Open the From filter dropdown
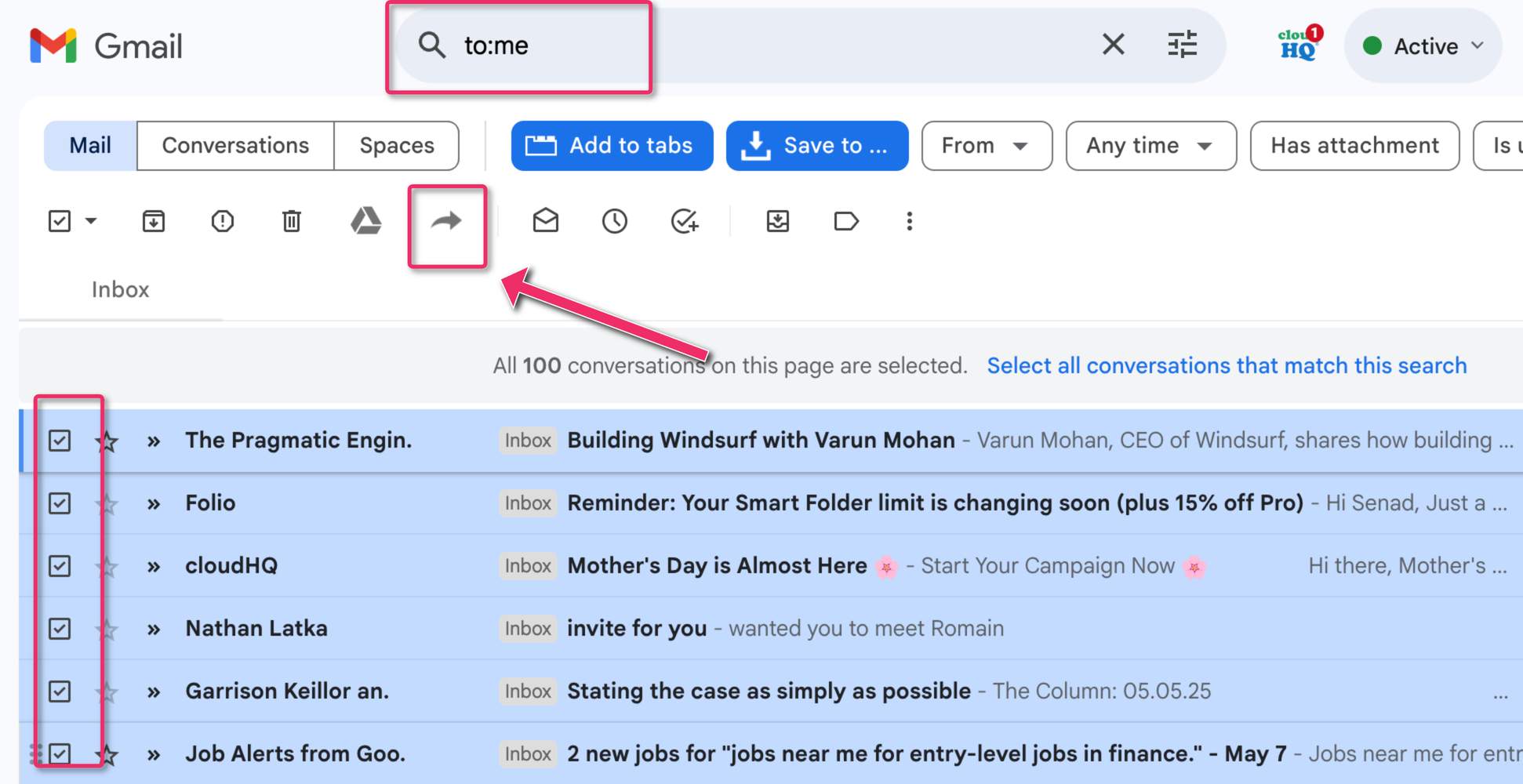 click(987, 146)
